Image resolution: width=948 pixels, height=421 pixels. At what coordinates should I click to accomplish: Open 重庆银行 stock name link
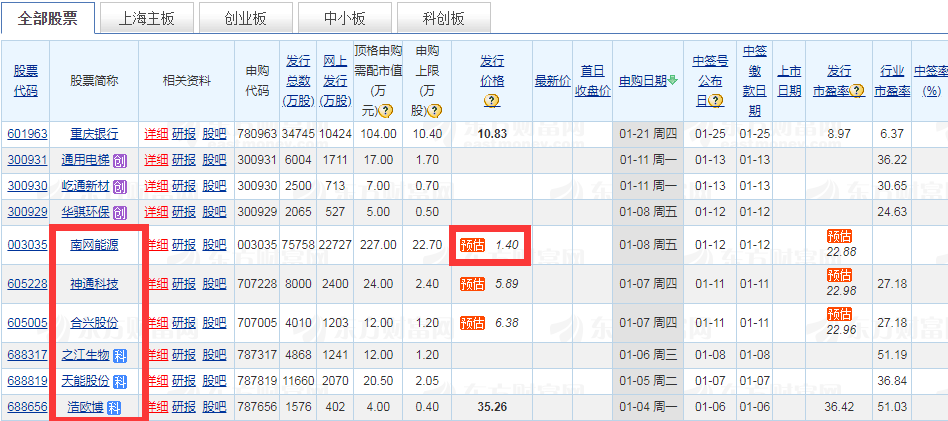[94, 134]
